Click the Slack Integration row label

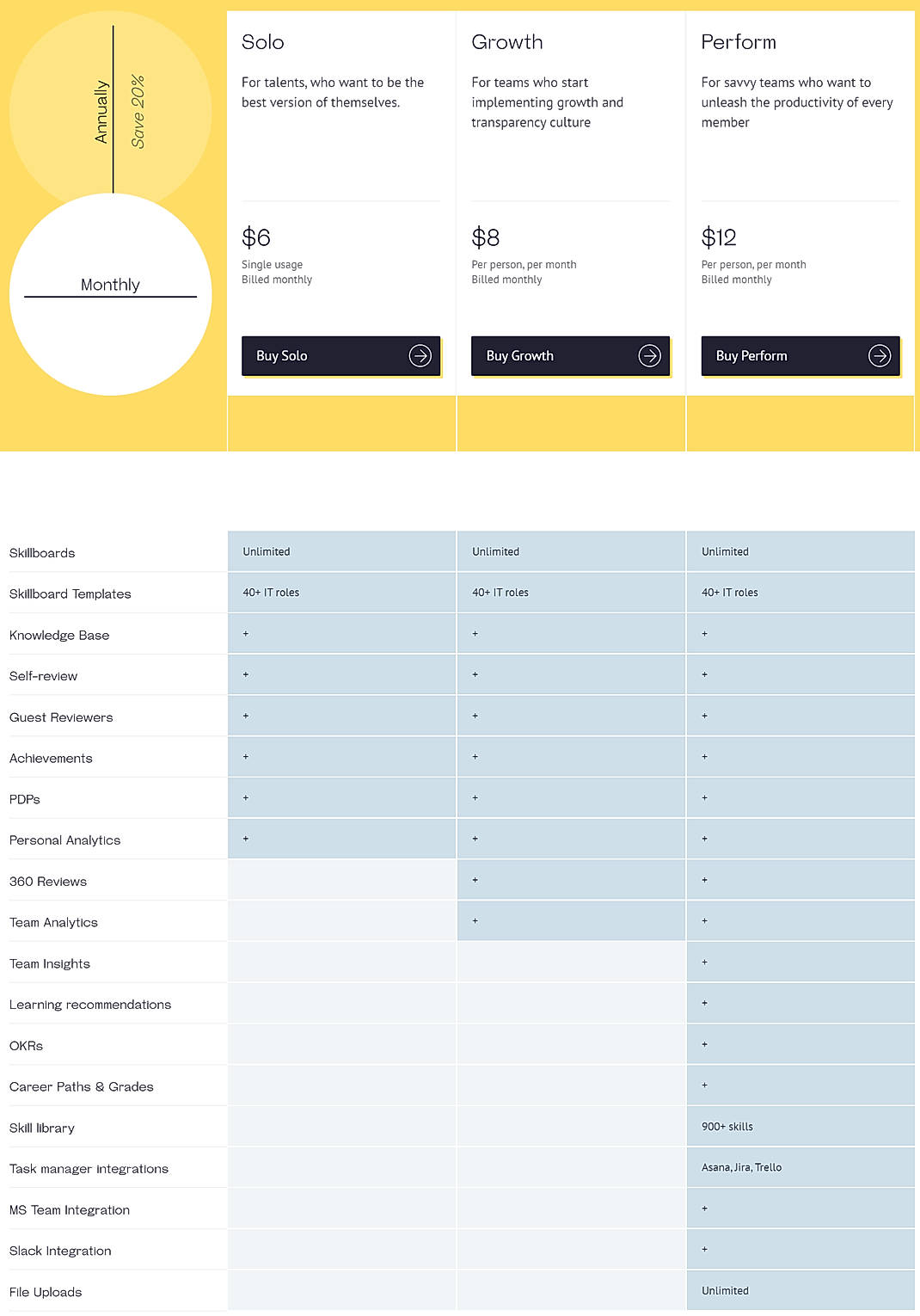[x=60, y=1251]
